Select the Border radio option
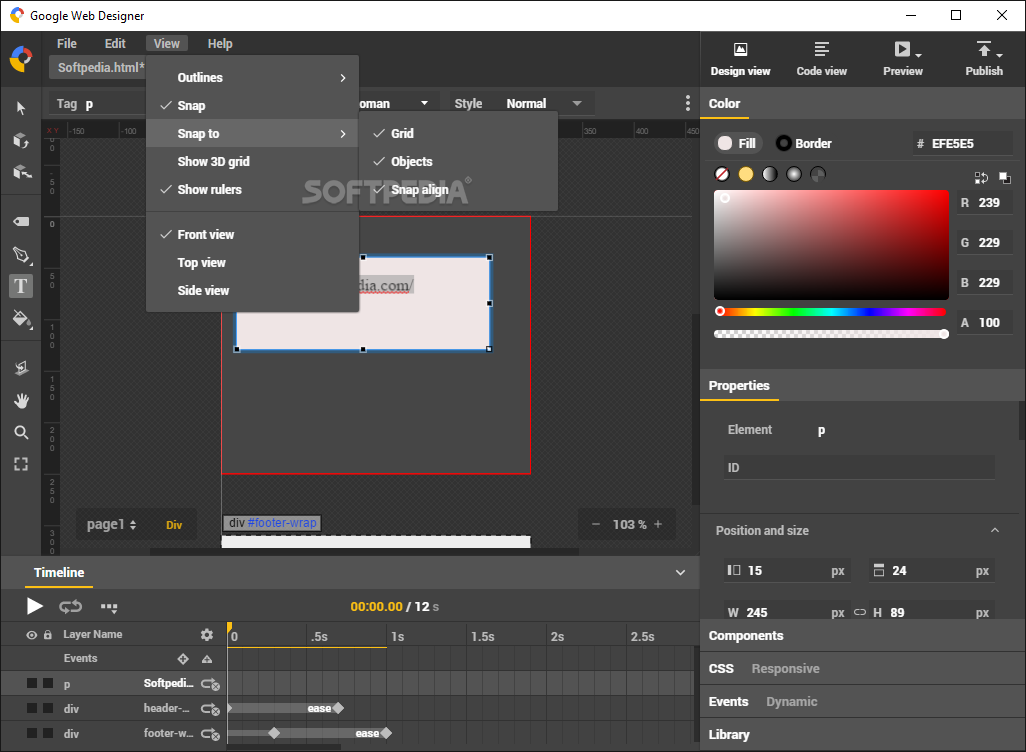This screenshot has width=1026, height=752. coord(804,143)
